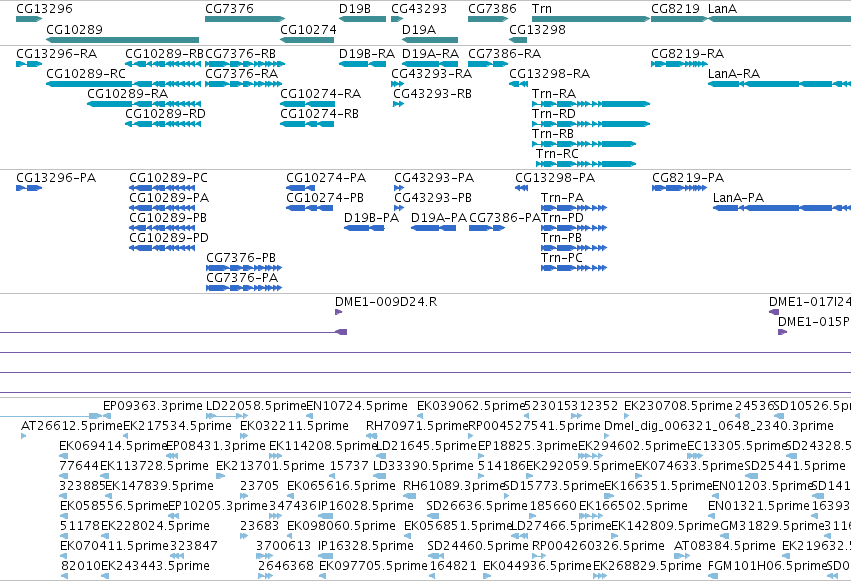Image resolution: width=851 pixels, height=581 pixels.
Task: Select BAC end DME1-017I24 label
Action: 810,302
